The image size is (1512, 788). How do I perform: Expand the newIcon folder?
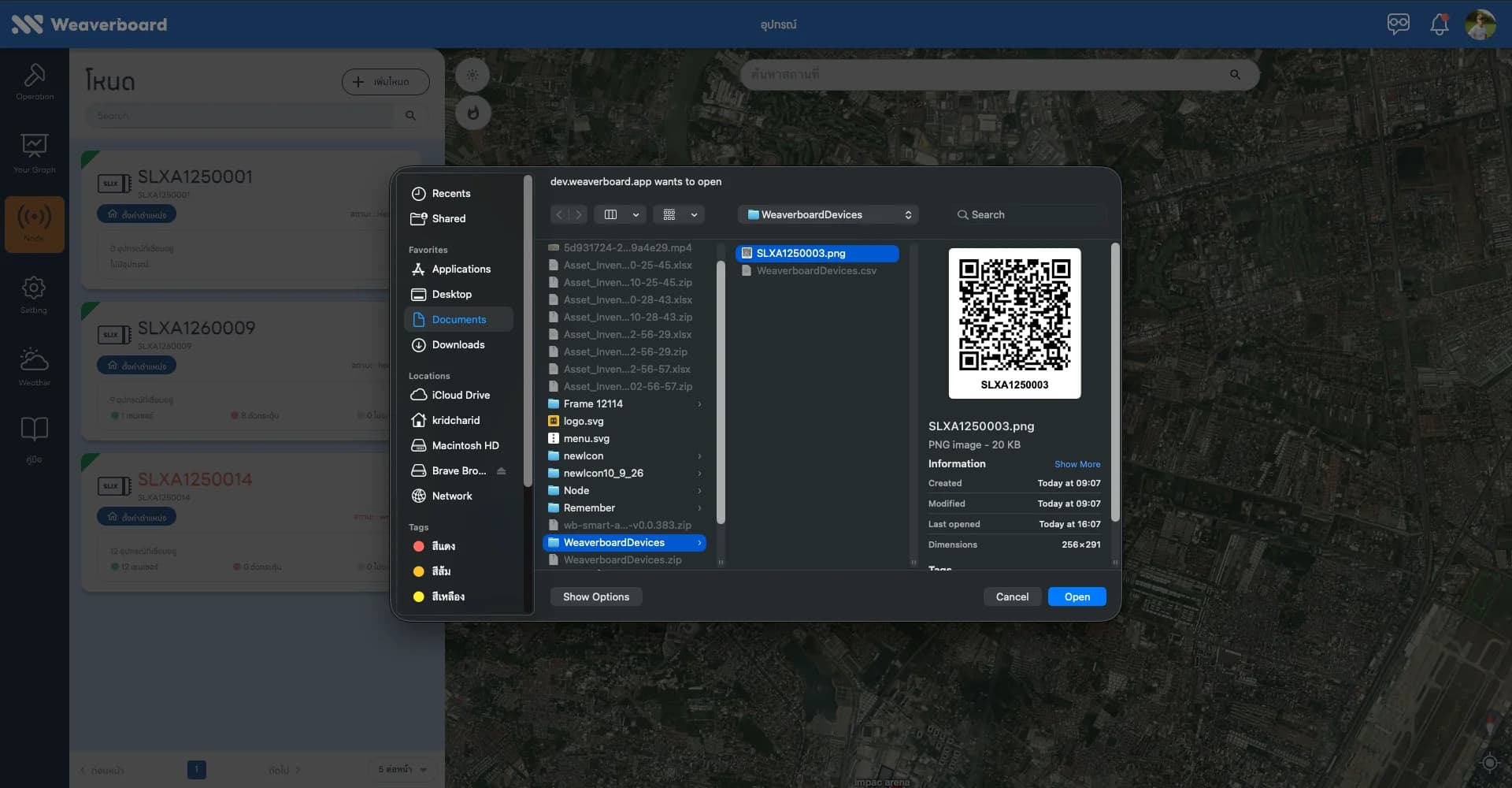[x=699, y=456]
